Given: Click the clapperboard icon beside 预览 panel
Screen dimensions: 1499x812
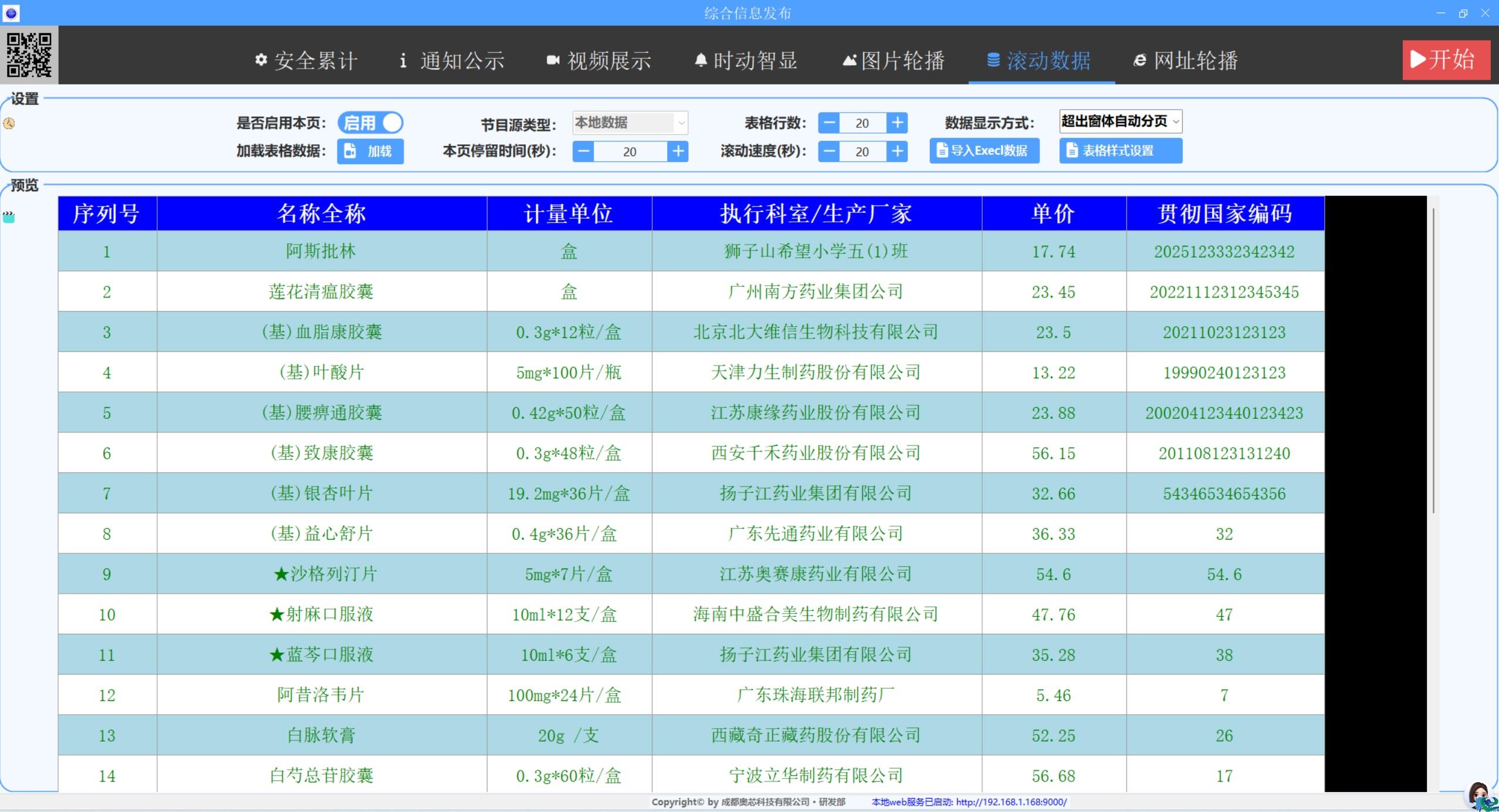Looking at the screenshot, I should (9, 217).
